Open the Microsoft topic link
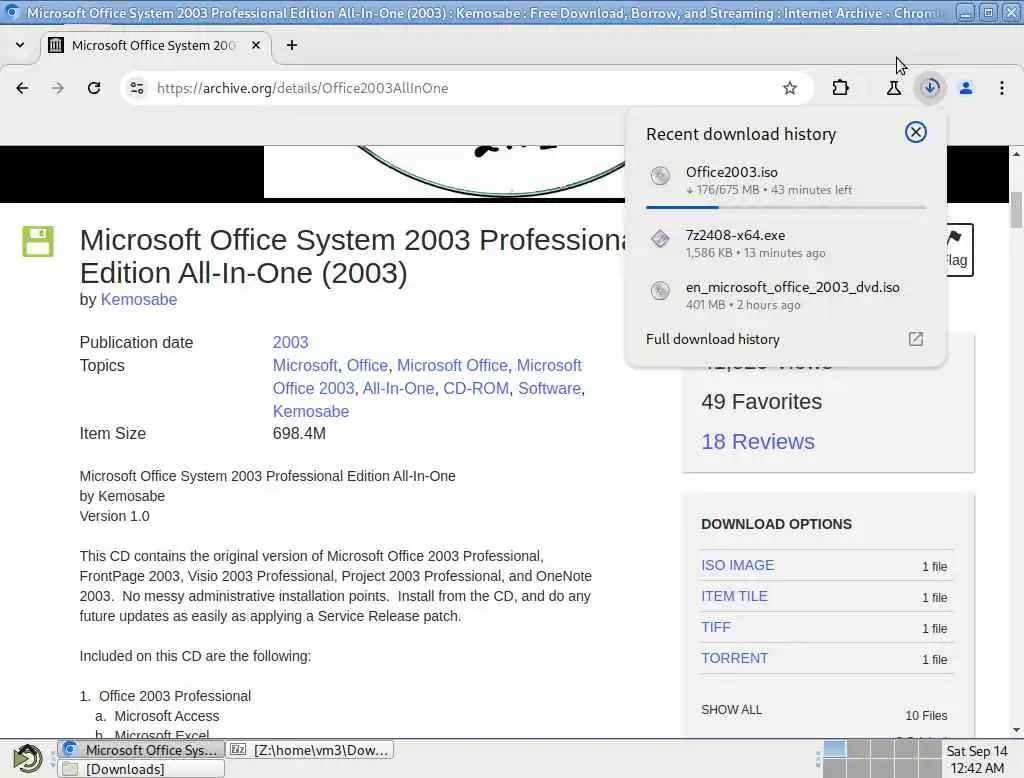1024x778 pixels. pos(305,365)
